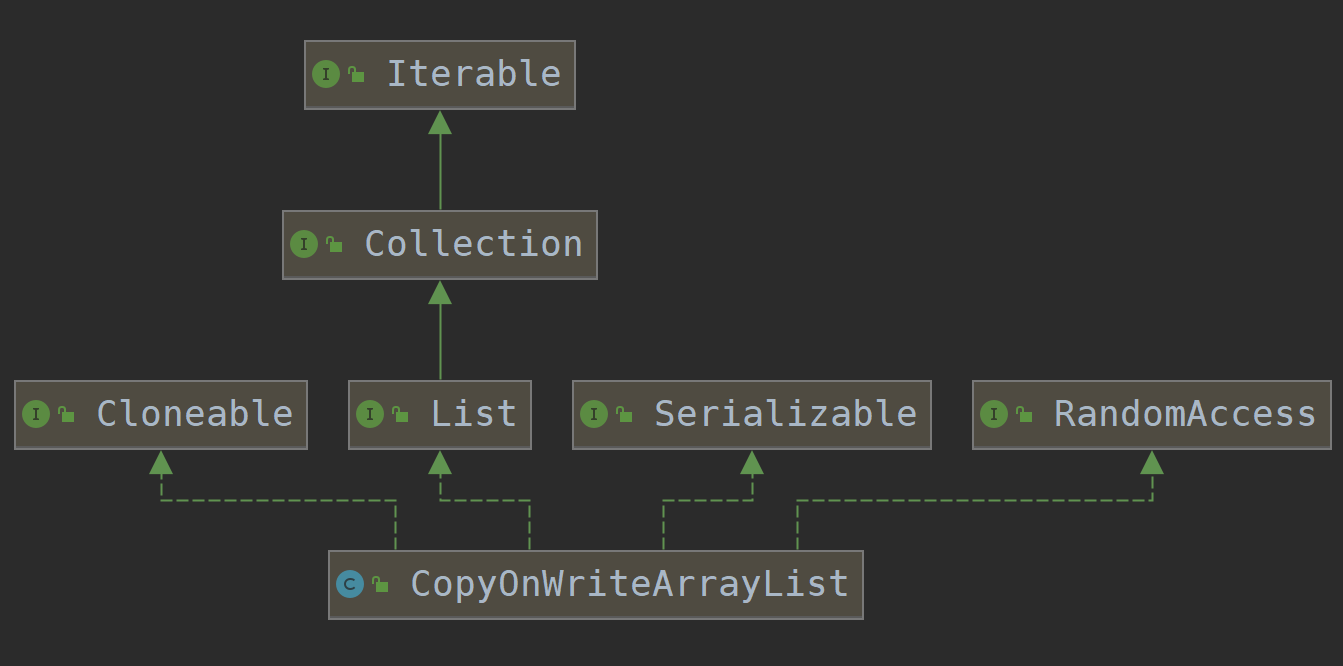1343x666 pixels.
Task: Click the public lock icon on Iterable
Action: (x=356, y=75)
